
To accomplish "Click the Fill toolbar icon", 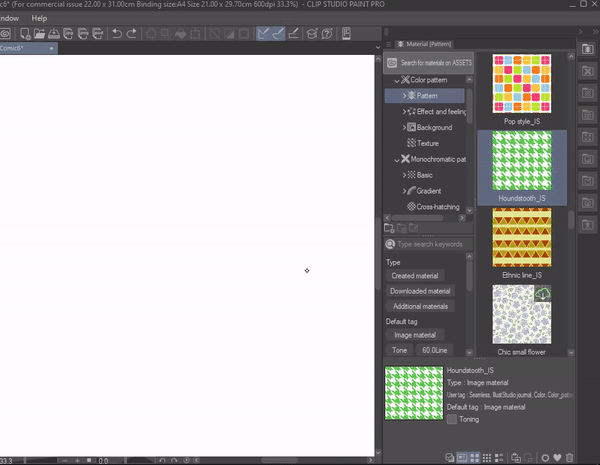I will (x=180, y=34).
